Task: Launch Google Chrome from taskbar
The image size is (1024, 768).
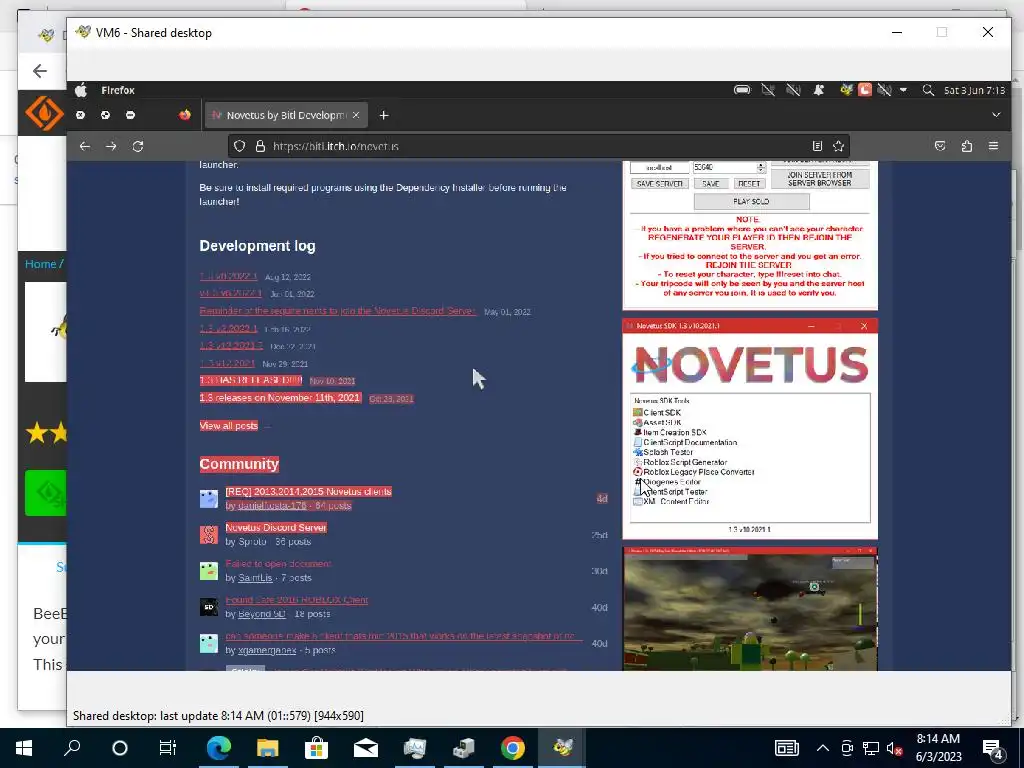Action: [513, 748]
